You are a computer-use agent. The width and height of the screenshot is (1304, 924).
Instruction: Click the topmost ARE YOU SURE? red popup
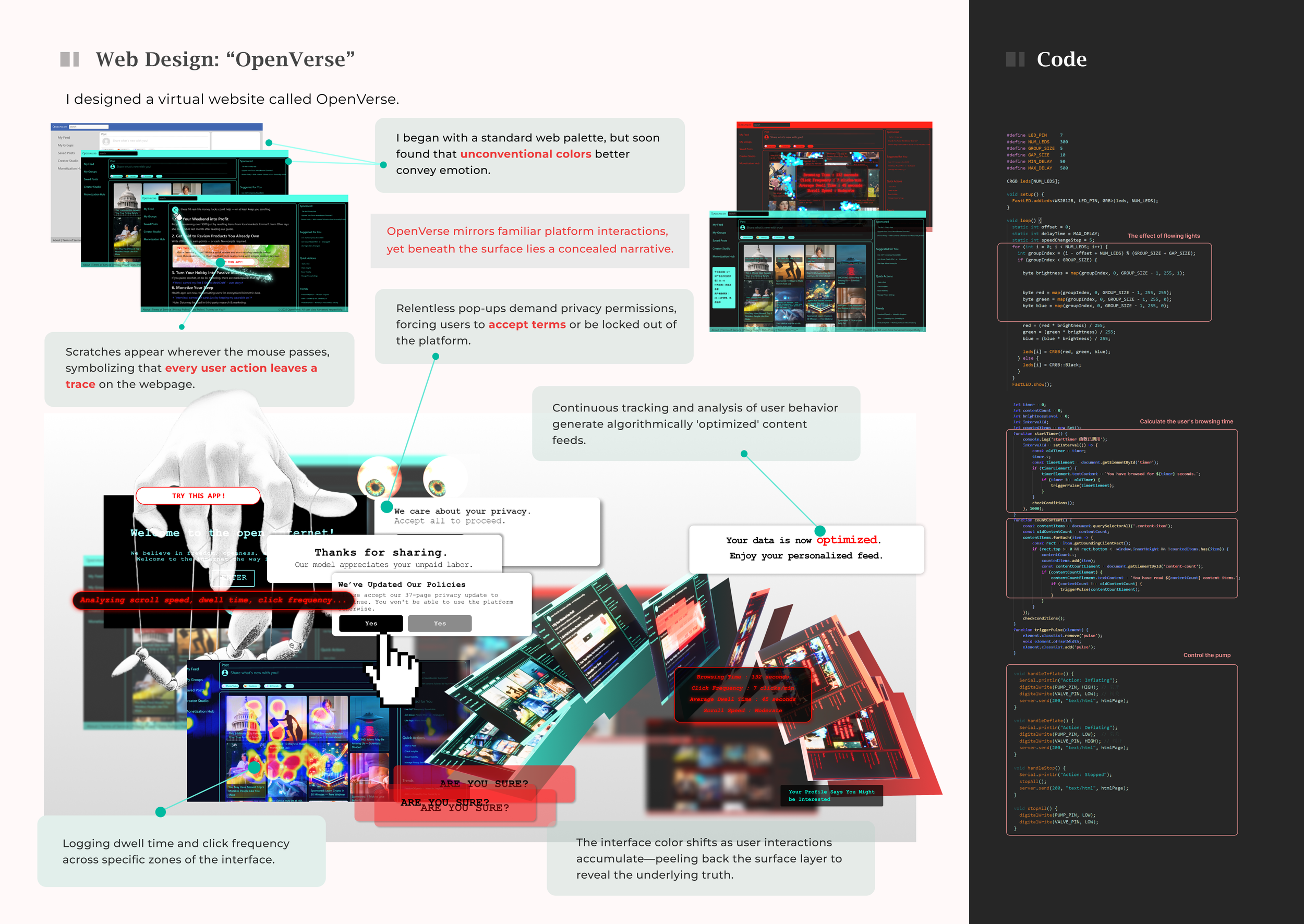(x=484, y=783)
